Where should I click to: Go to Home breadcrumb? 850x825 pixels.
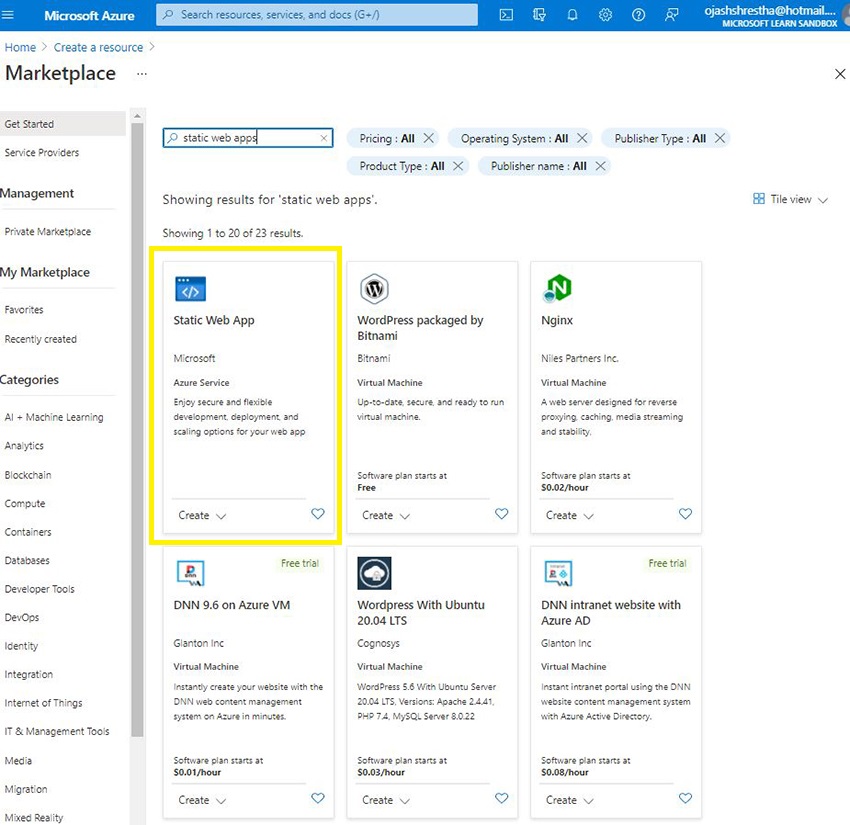click(20, 48)
